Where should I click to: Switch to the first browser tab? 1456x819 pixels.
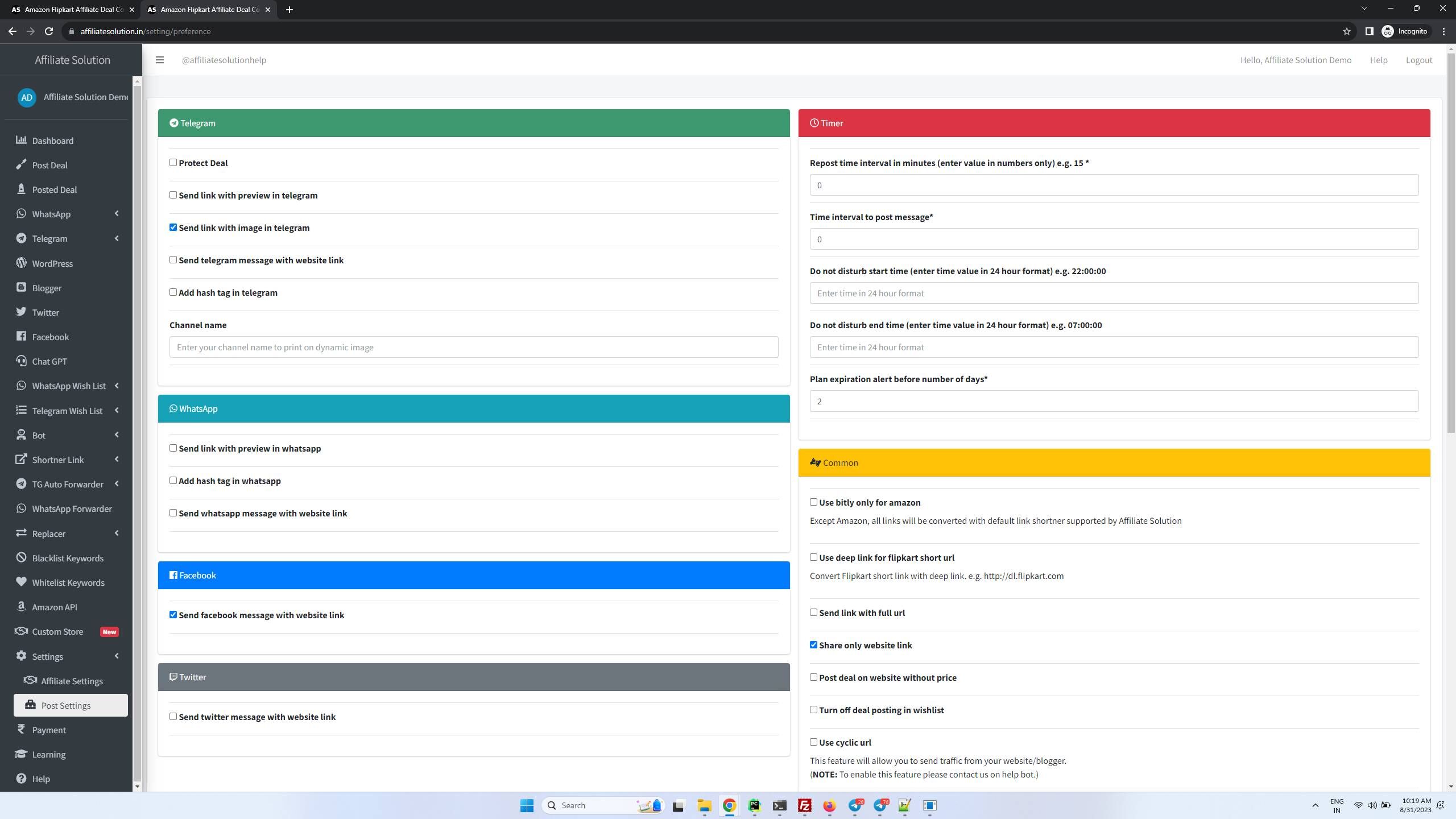[x=69, y=10]
